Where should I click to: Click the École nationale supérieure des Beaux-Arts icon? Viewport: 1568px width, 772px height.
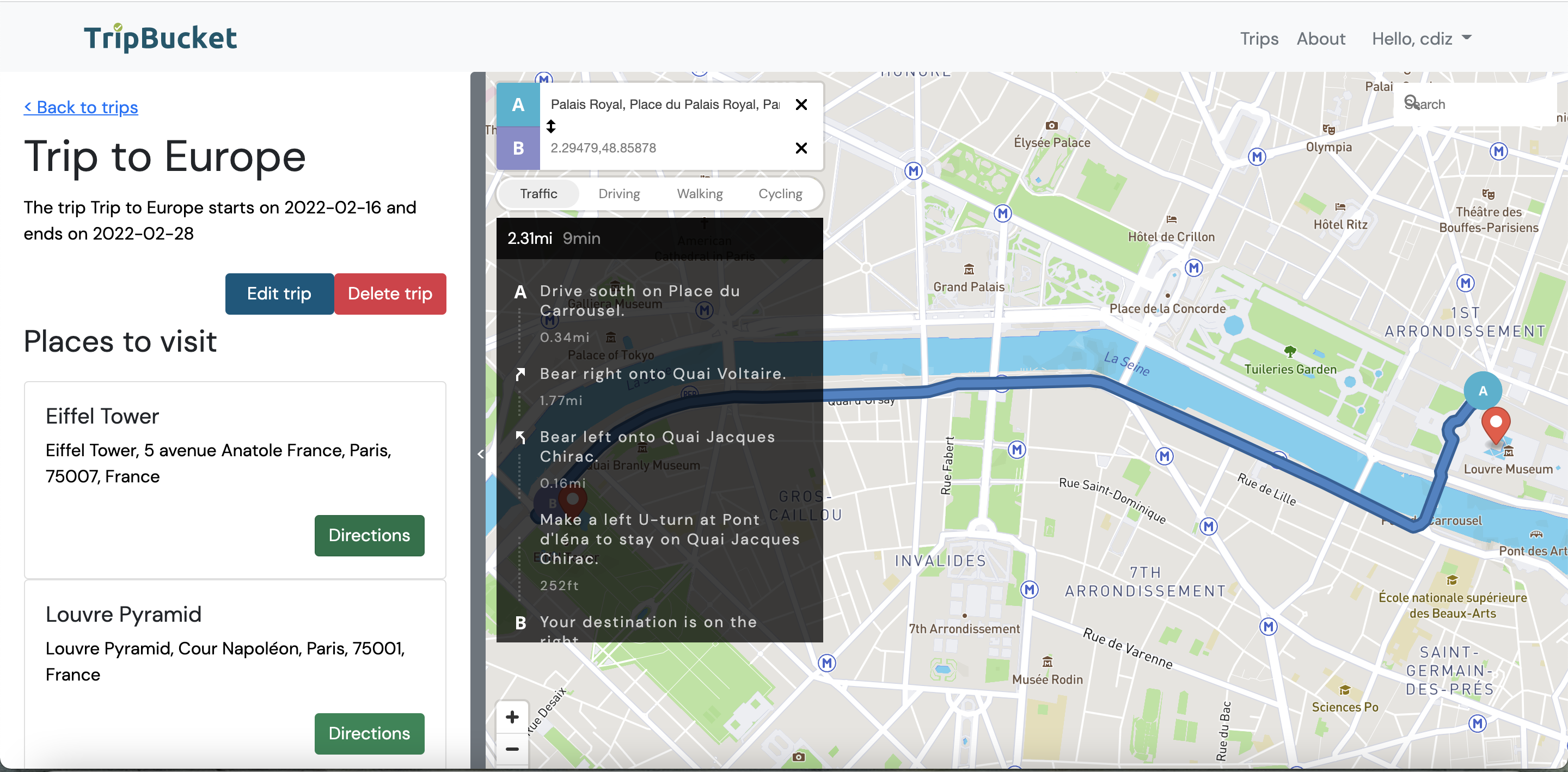coord(1451,580)
